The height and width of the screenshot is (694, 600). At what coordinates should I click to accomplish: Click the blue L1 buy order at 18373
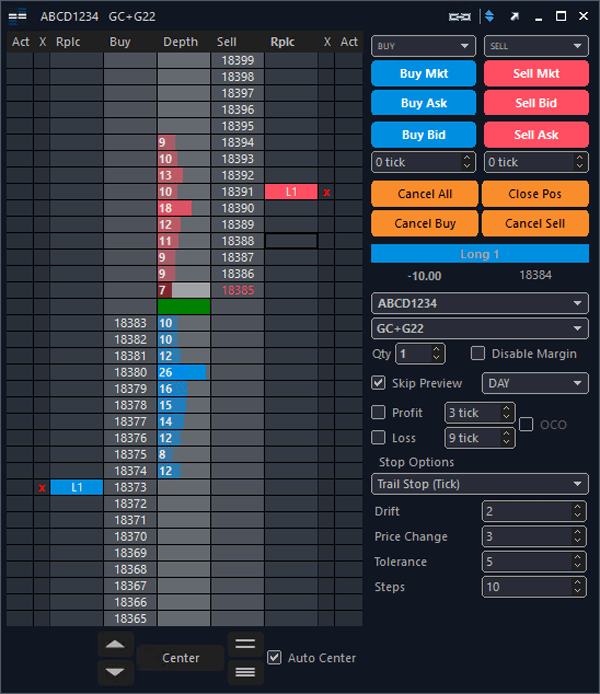click(77, 487)
